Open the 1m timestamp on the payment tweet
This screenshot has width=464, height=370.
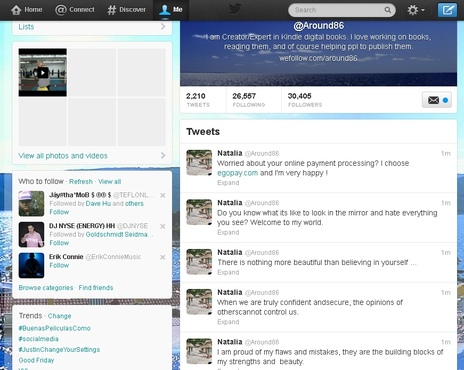[x=446, y=154]
